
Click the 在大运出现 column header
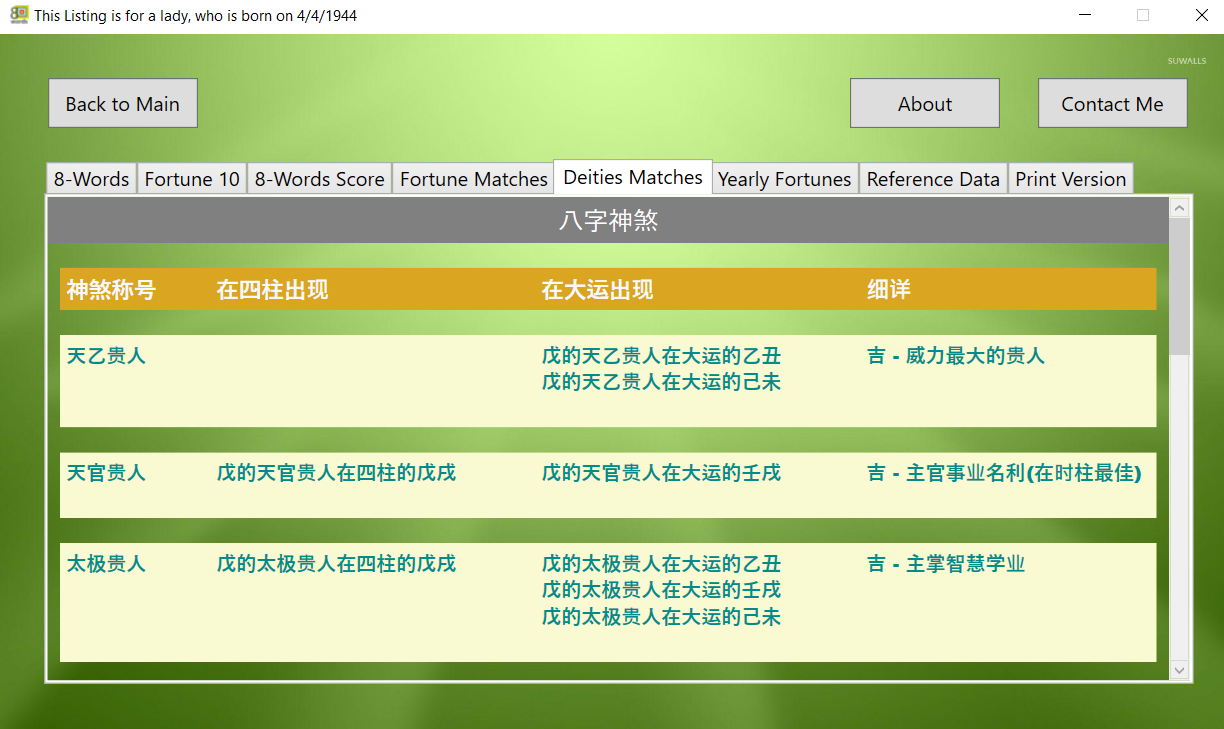pyautogui.click(x=597, y=290)
